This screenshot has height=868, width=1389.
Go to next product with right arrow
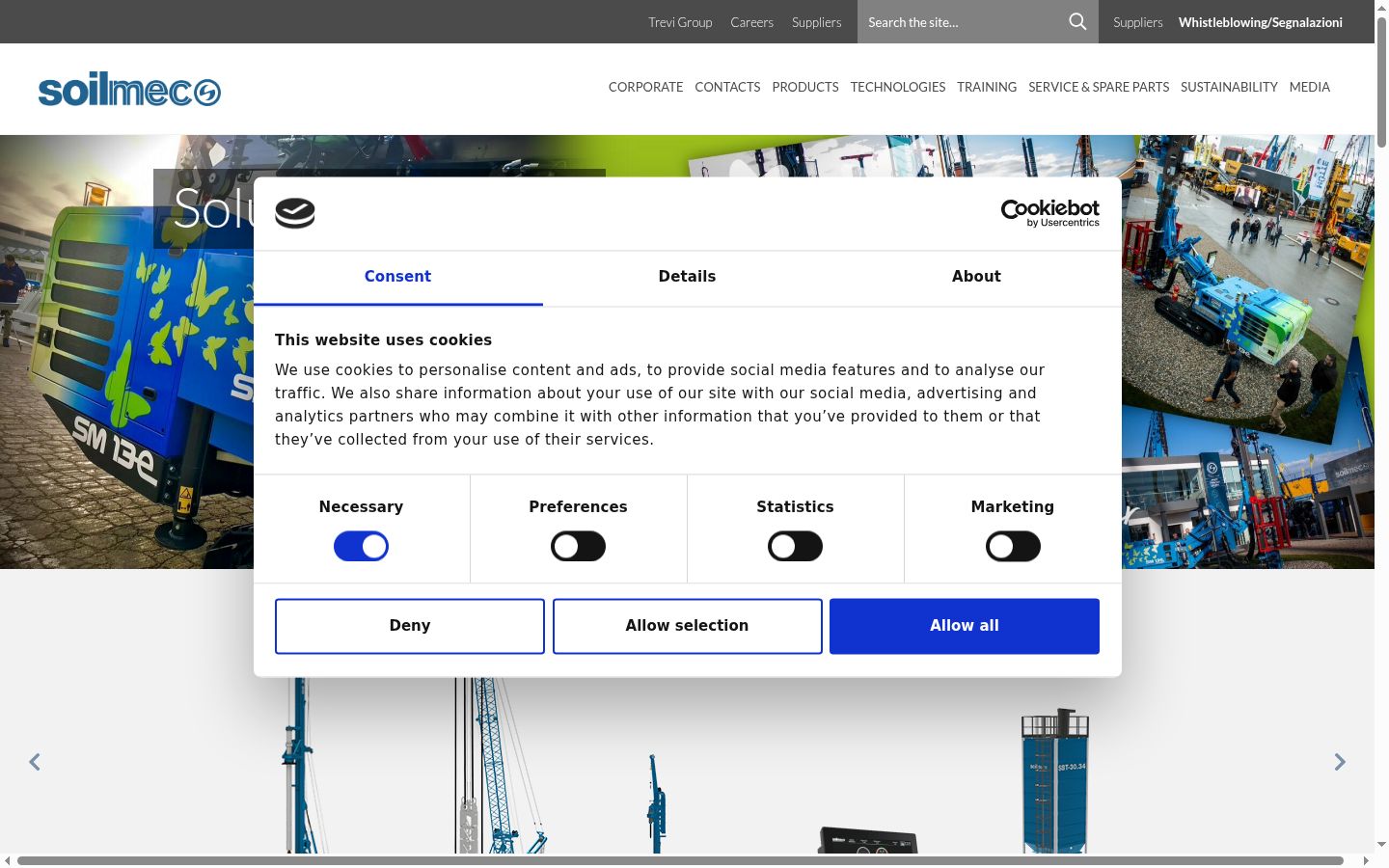click(x=1340, y=762)
